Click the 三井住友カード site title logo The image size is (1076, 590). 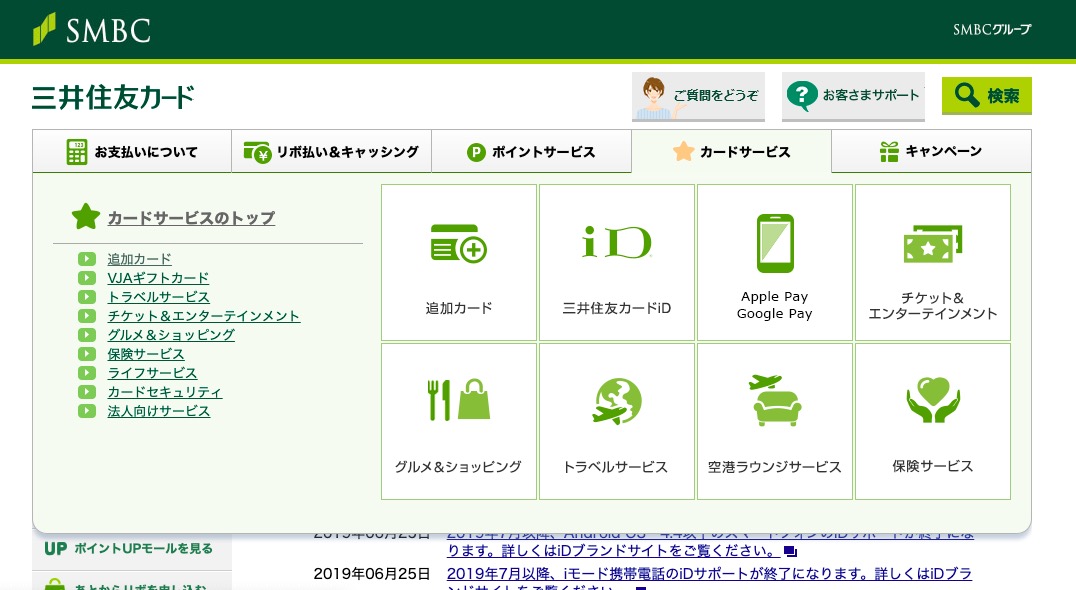point(113,97)
